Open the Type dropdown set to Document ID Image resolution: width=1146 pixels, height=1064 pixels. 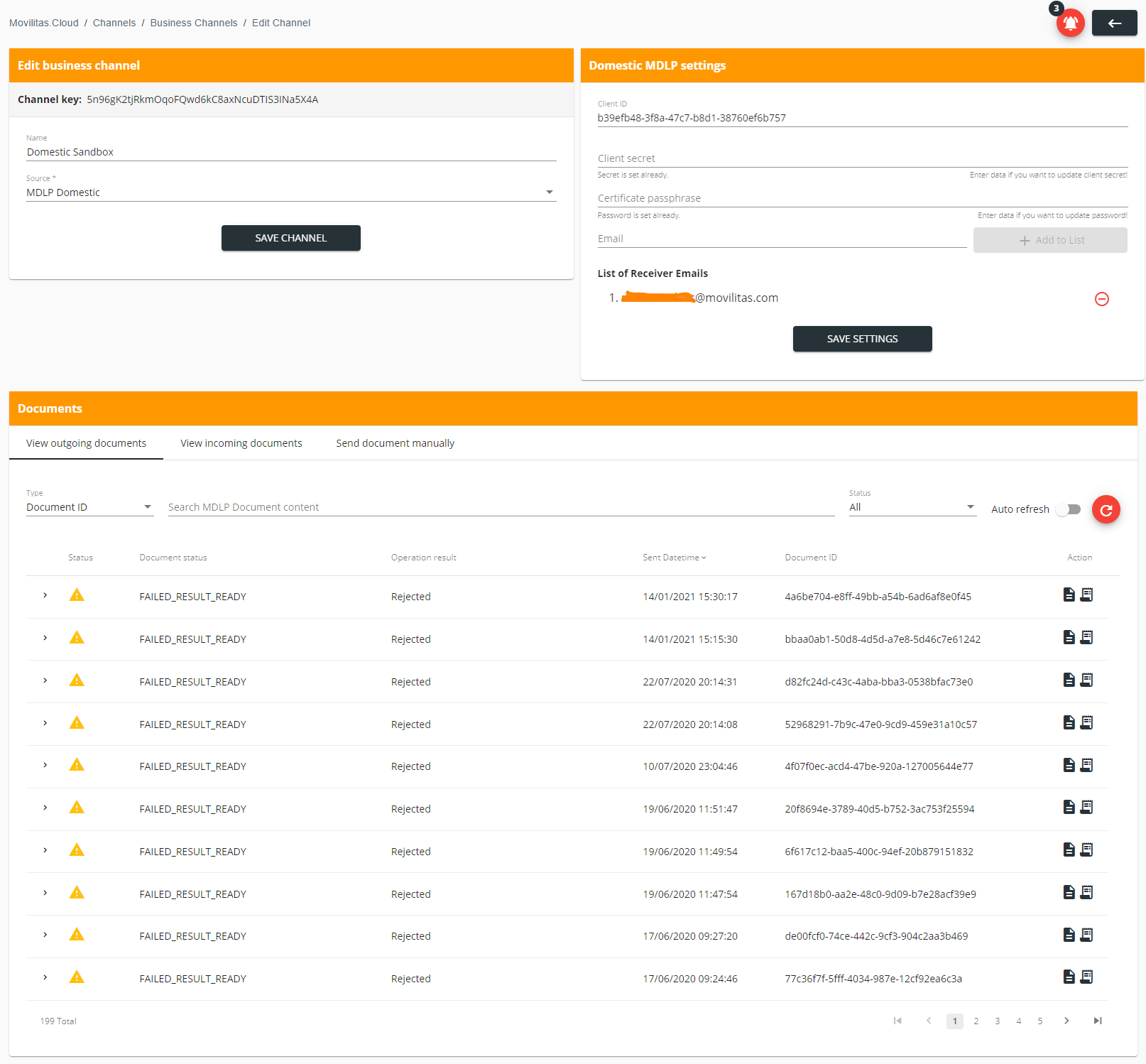(148, 506)
